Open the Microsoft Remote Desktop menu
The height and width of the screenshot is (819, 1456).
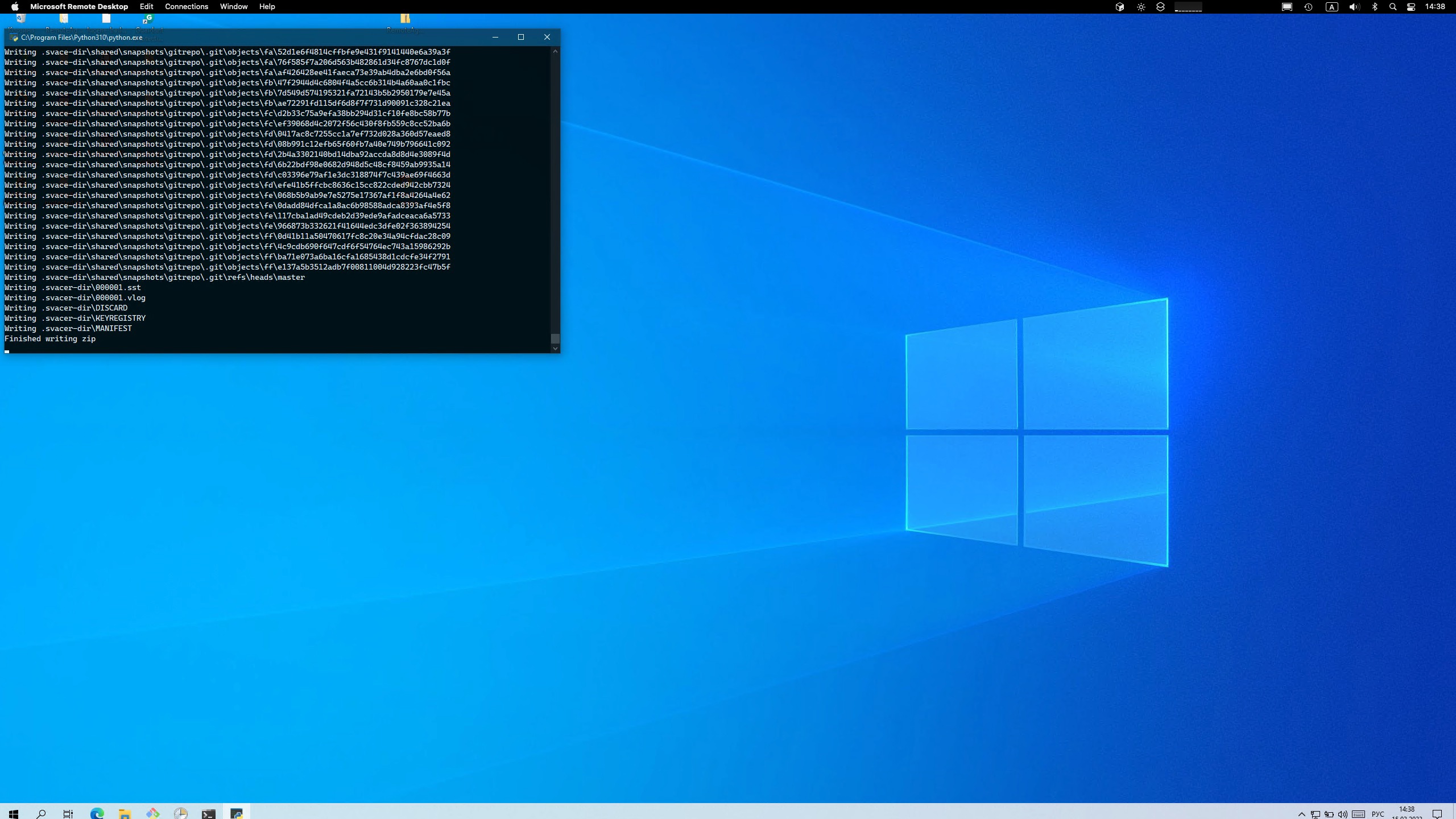(79, 7)
